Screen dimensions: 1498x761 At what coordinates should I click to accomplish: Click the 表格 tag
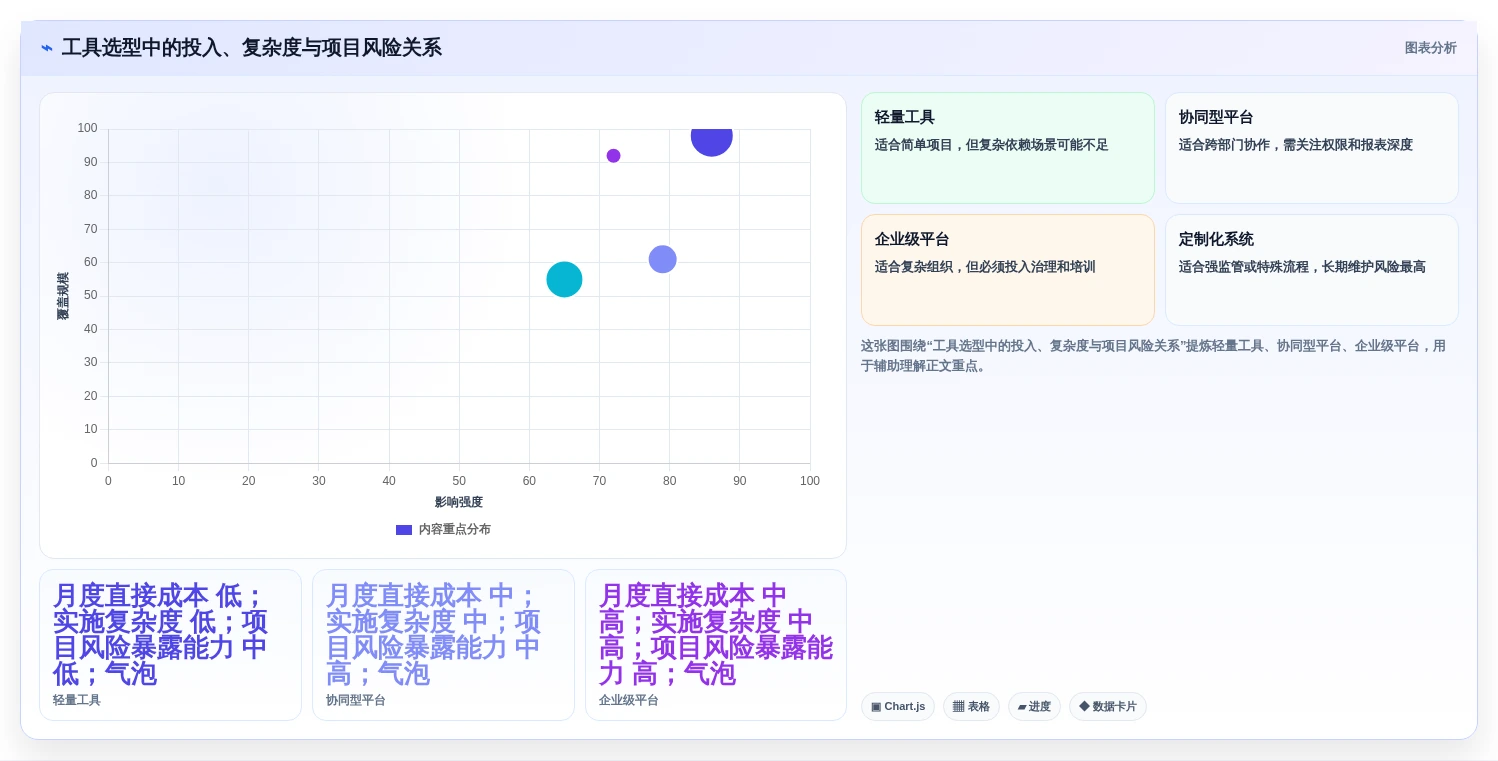[x=971, y=707]
